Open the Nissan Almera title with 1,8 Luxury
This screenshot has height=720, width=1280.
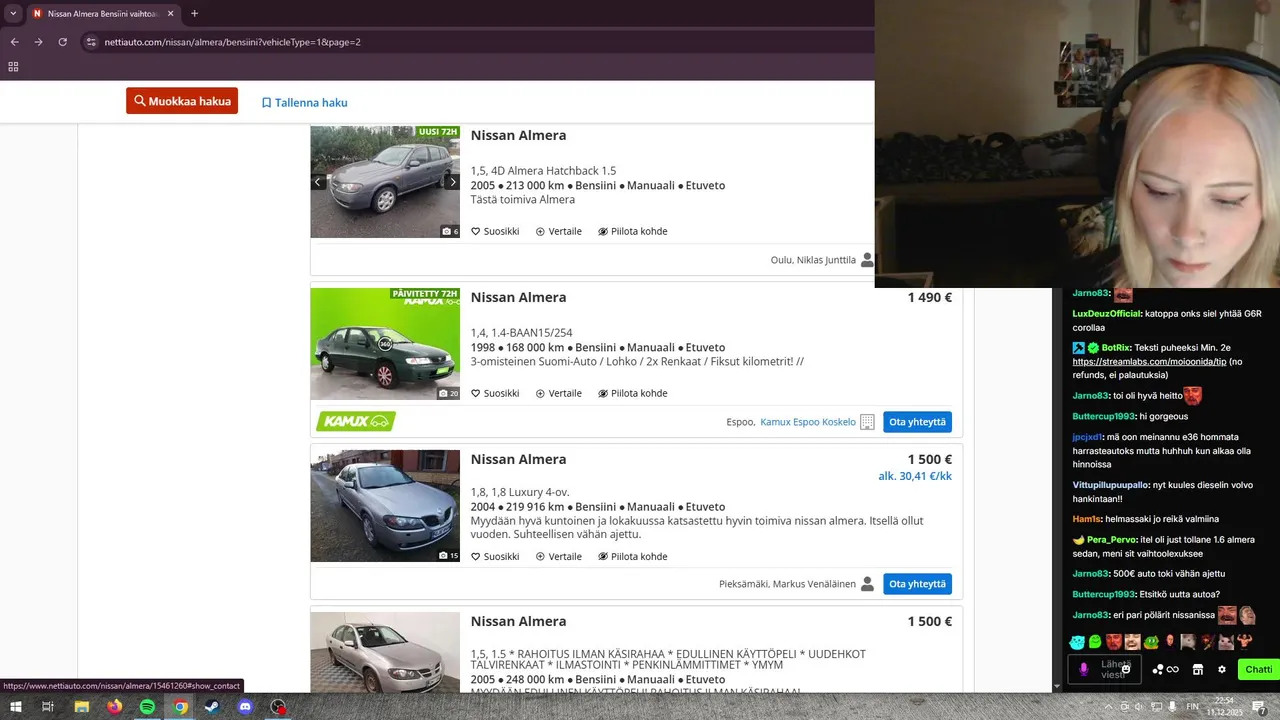518,459
